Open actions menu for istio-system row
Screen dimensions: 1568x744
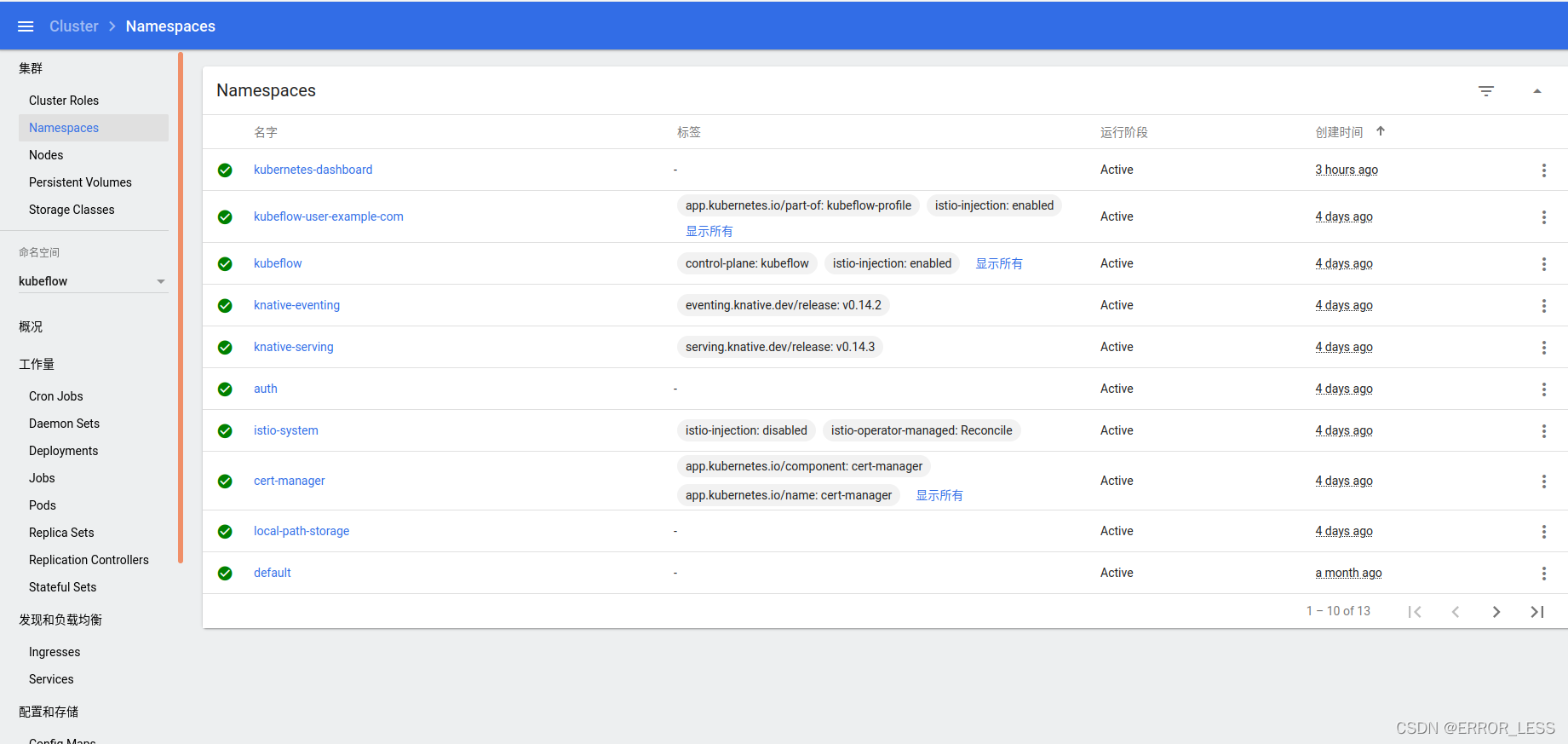(x=1543, y=431)
